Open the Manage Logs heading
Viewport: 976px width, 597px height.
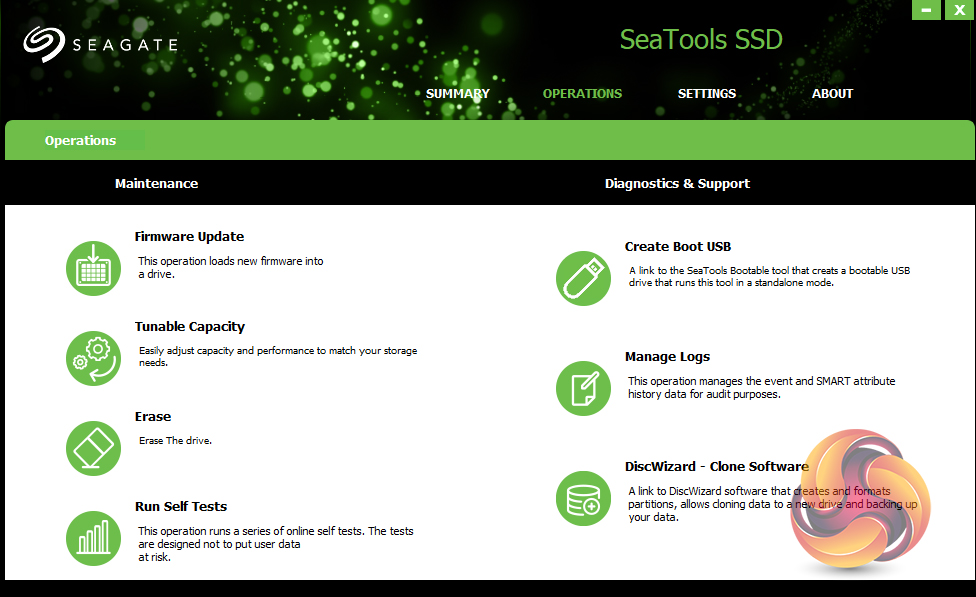(667, 357)
